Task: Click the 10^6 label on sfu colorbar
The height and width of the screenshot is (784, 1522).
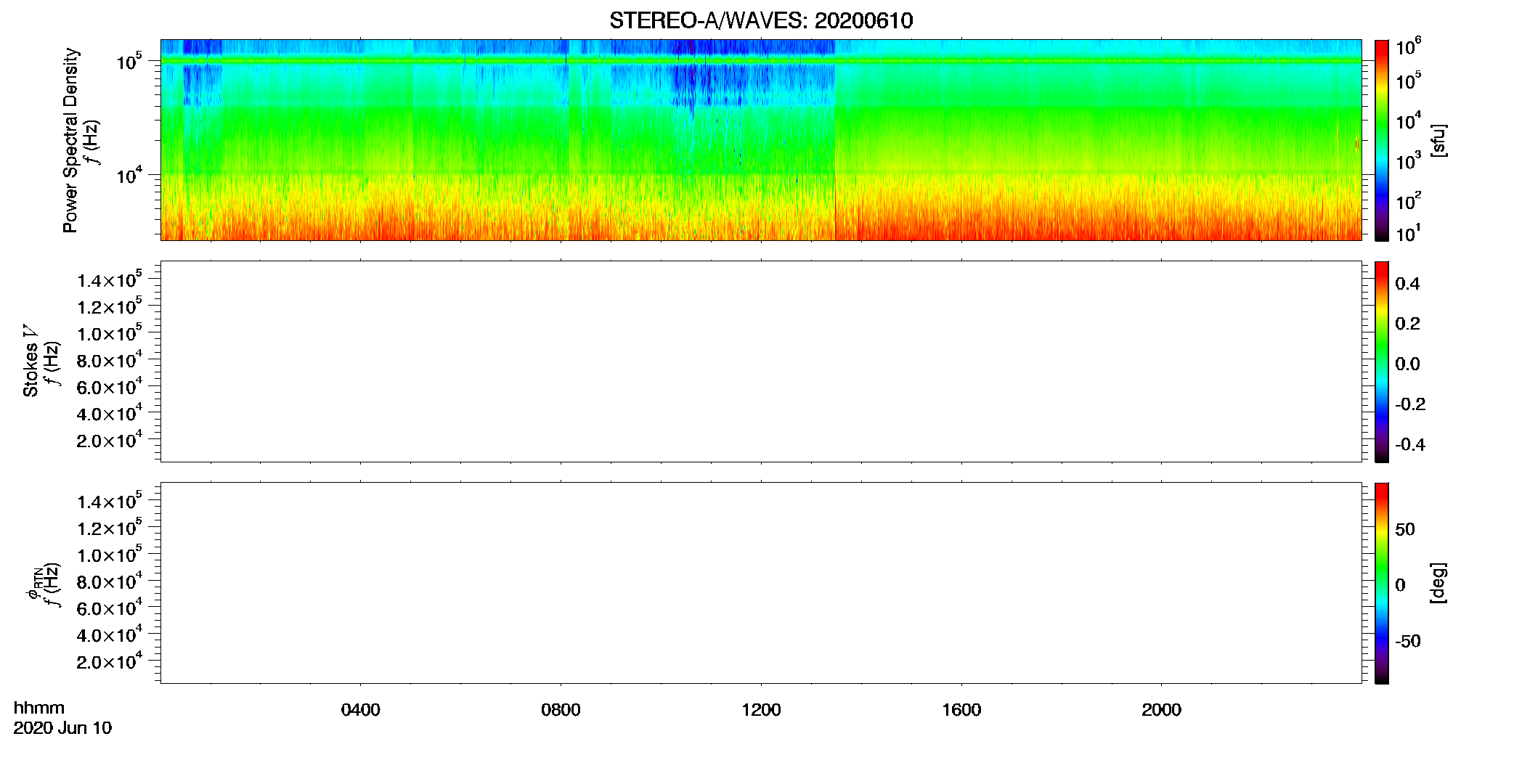Action: click(x=1409, y=46)
